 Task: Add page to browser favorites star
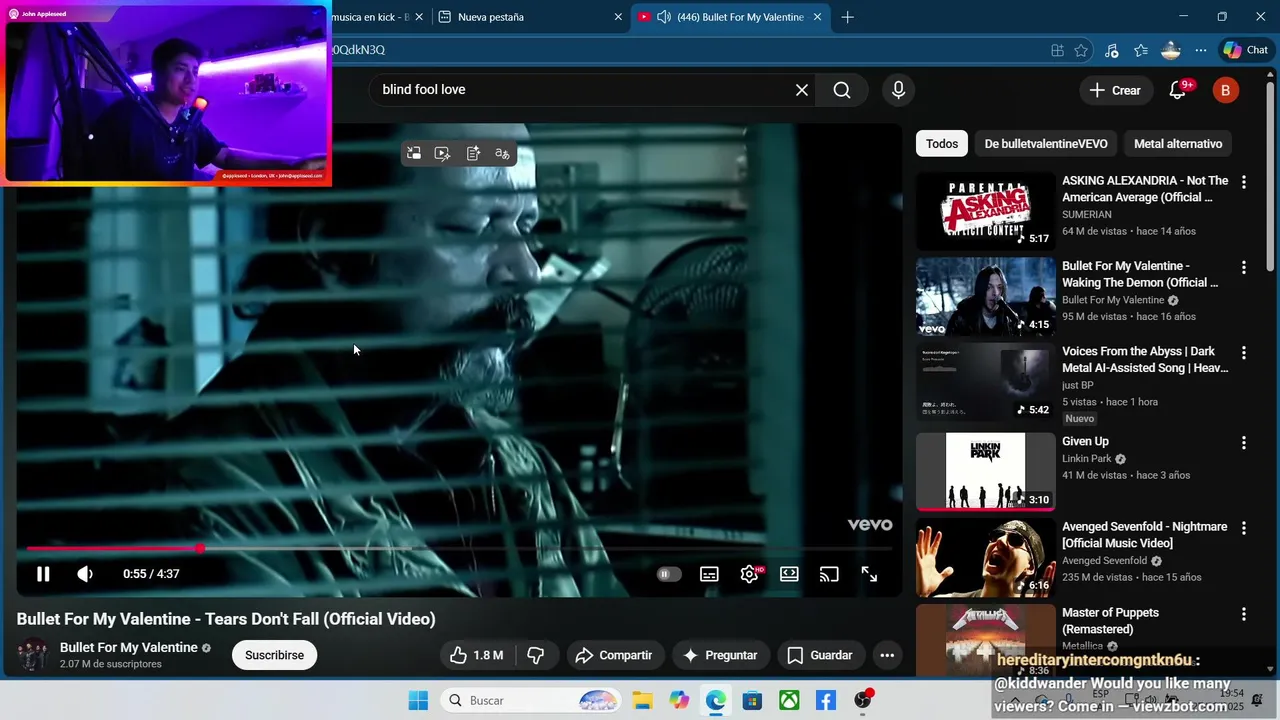coord(1081,50)
